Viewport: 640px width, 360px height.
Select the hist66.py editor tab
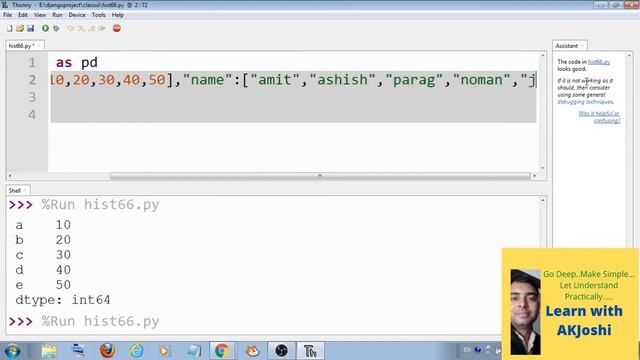(x=21, y=46)
